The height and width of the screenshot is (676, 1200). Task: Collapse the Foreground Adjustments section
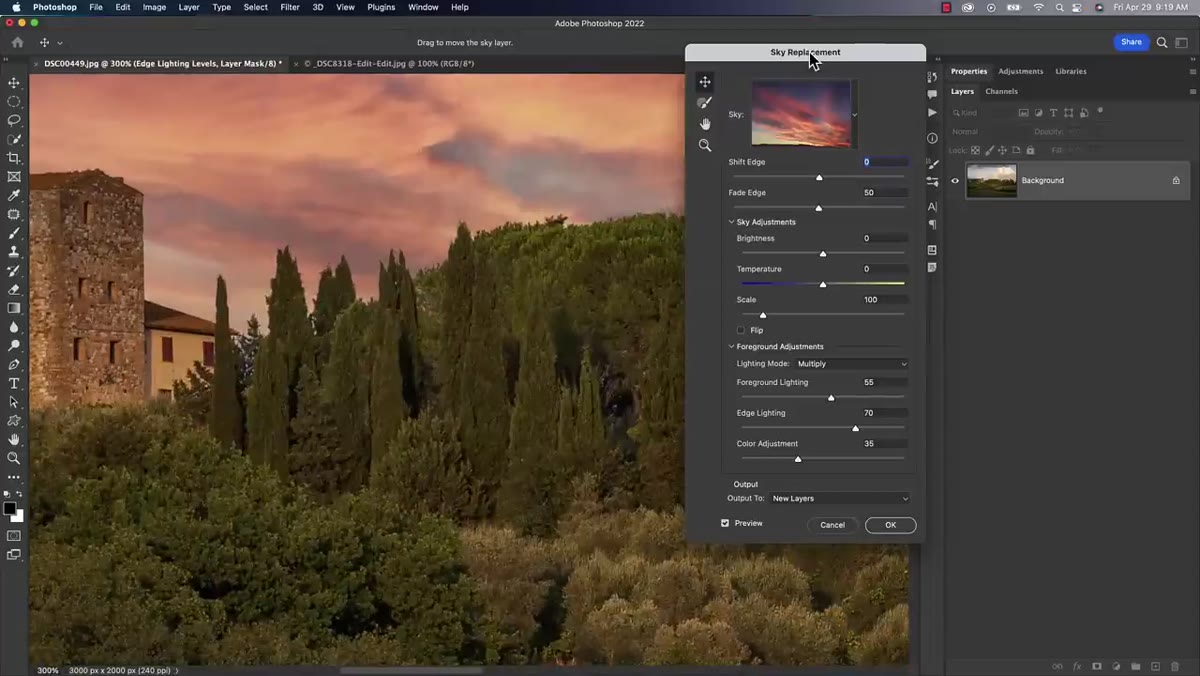tap(731, 347)
